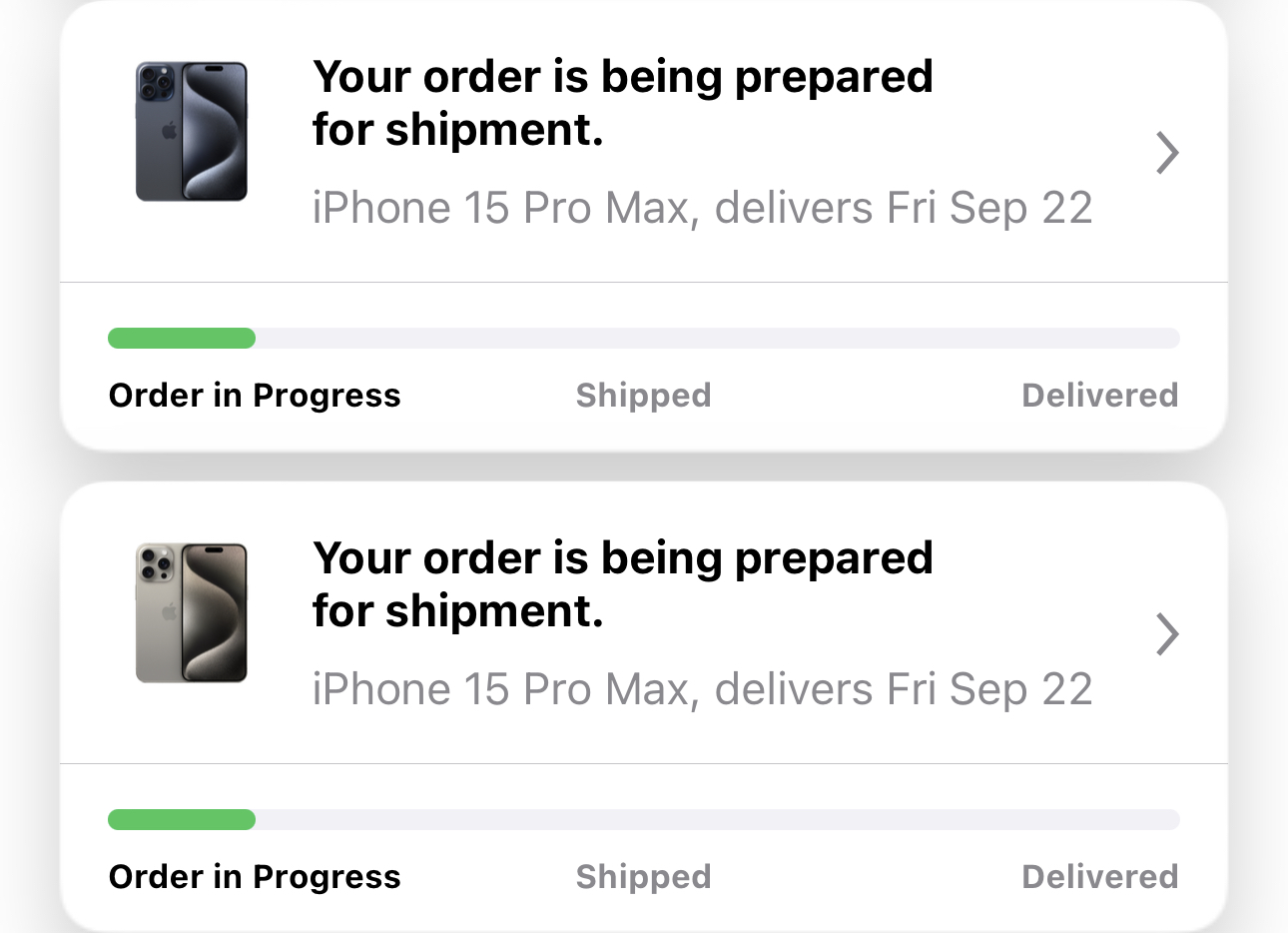Select "Delivered" stage on Blue Titanium order
1288x933 pixels.
[1099, 396]
